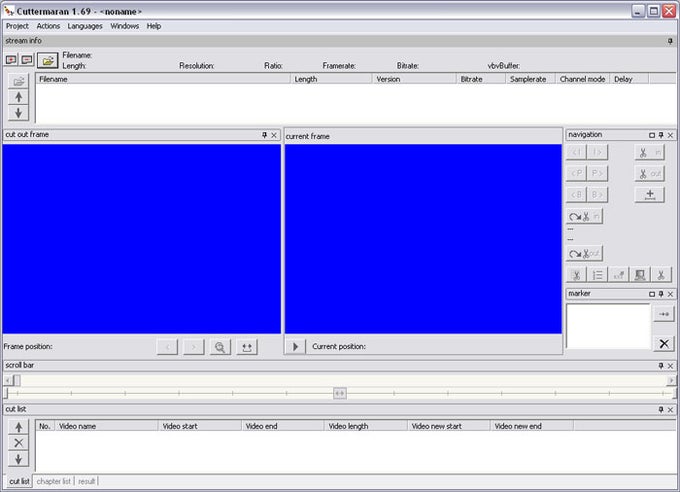Click the scroll bar right arrow
The image size is (680, 492).
pos(671,380)
